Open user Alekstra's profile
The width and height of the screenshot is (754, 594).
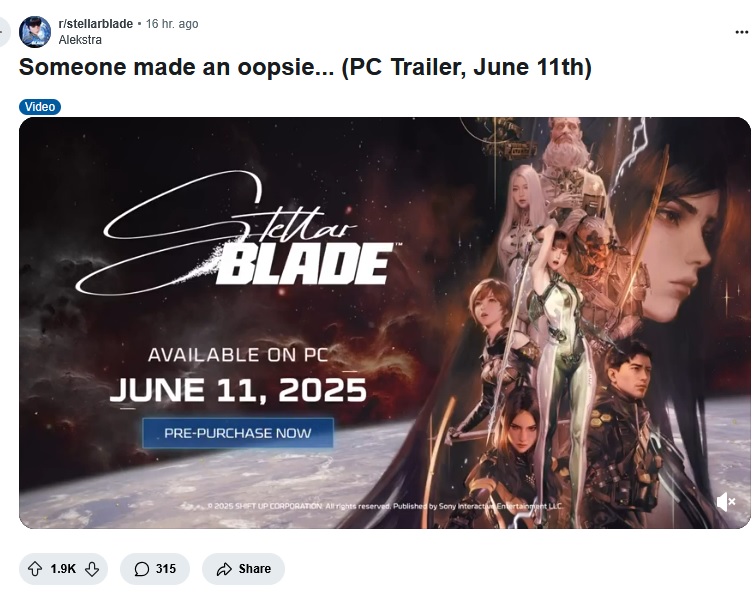pyautogui.click(x=80, y=40)
